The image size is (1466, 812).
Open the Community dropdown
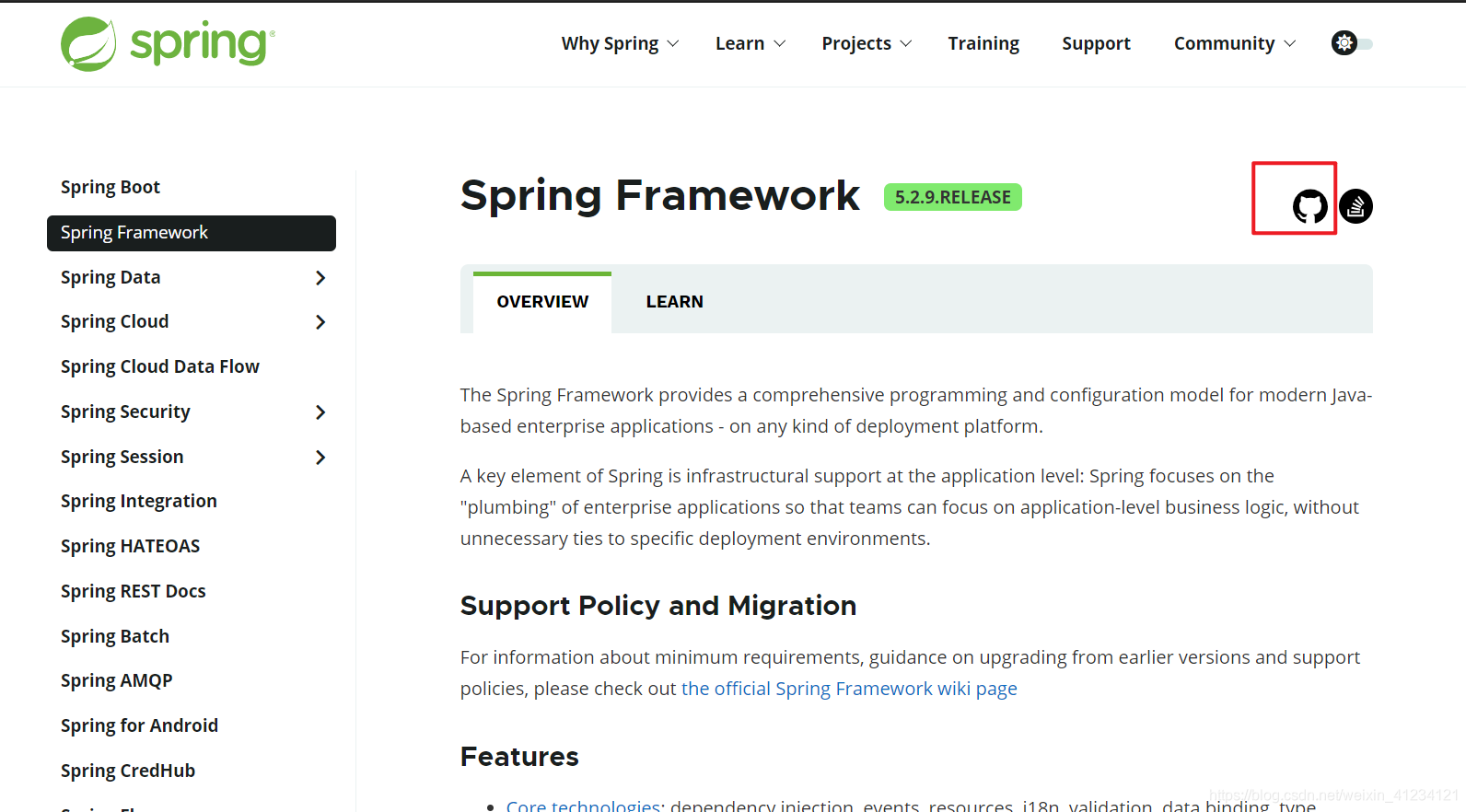1234,43
